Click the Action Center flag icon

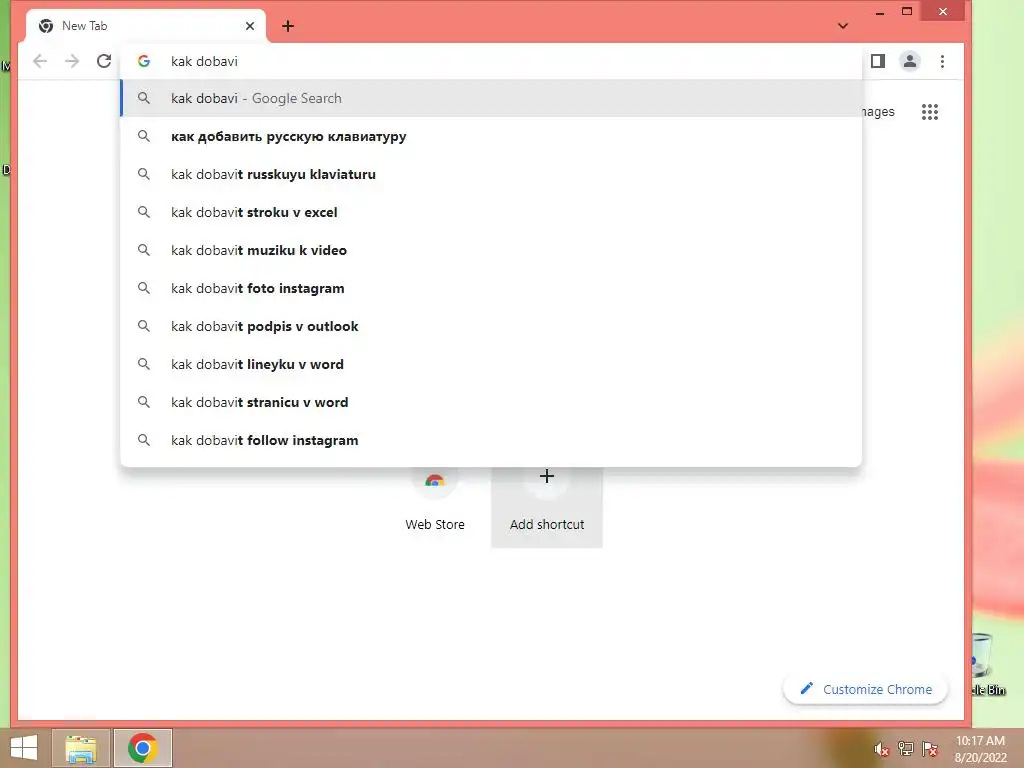[929, 748]
